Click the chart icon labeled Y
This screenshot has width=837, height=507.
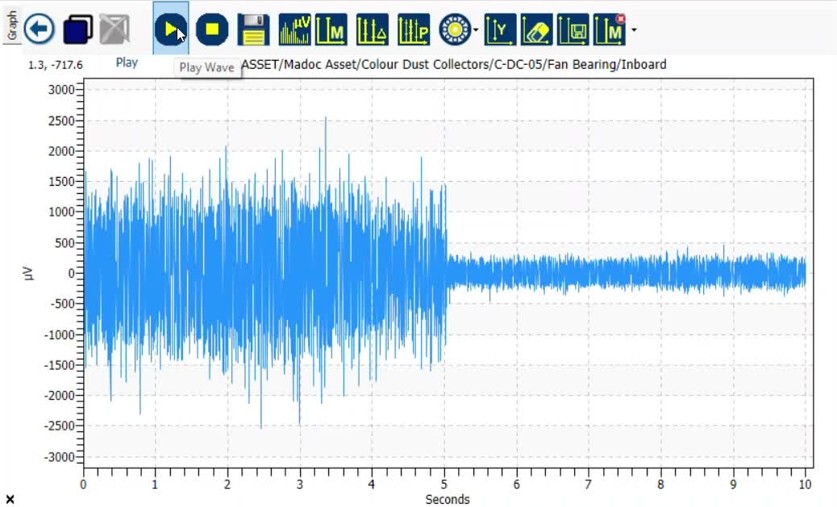coord(500,30)
